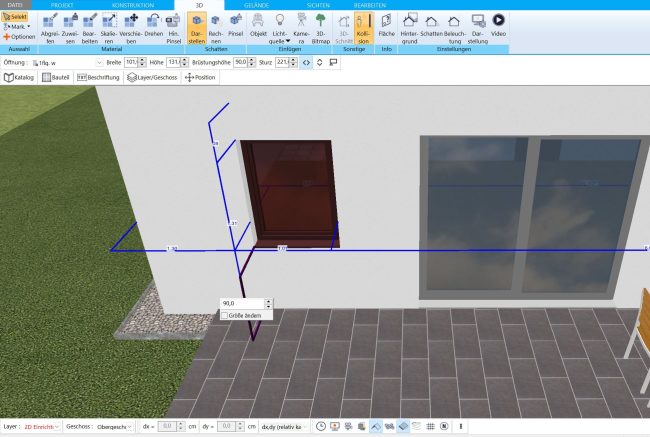Click the 3D-Schnitt icon

[x=344, y=28]
